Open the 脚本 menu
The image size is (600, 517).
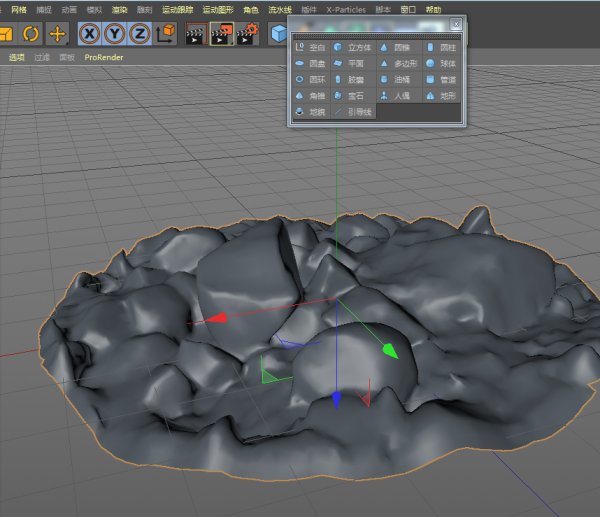click(x=383, y=10)
